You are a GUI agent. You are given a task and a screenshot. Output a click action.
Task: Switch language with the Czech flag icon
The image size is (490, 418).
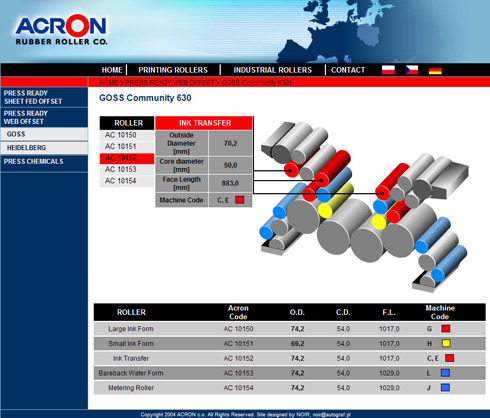412,70
